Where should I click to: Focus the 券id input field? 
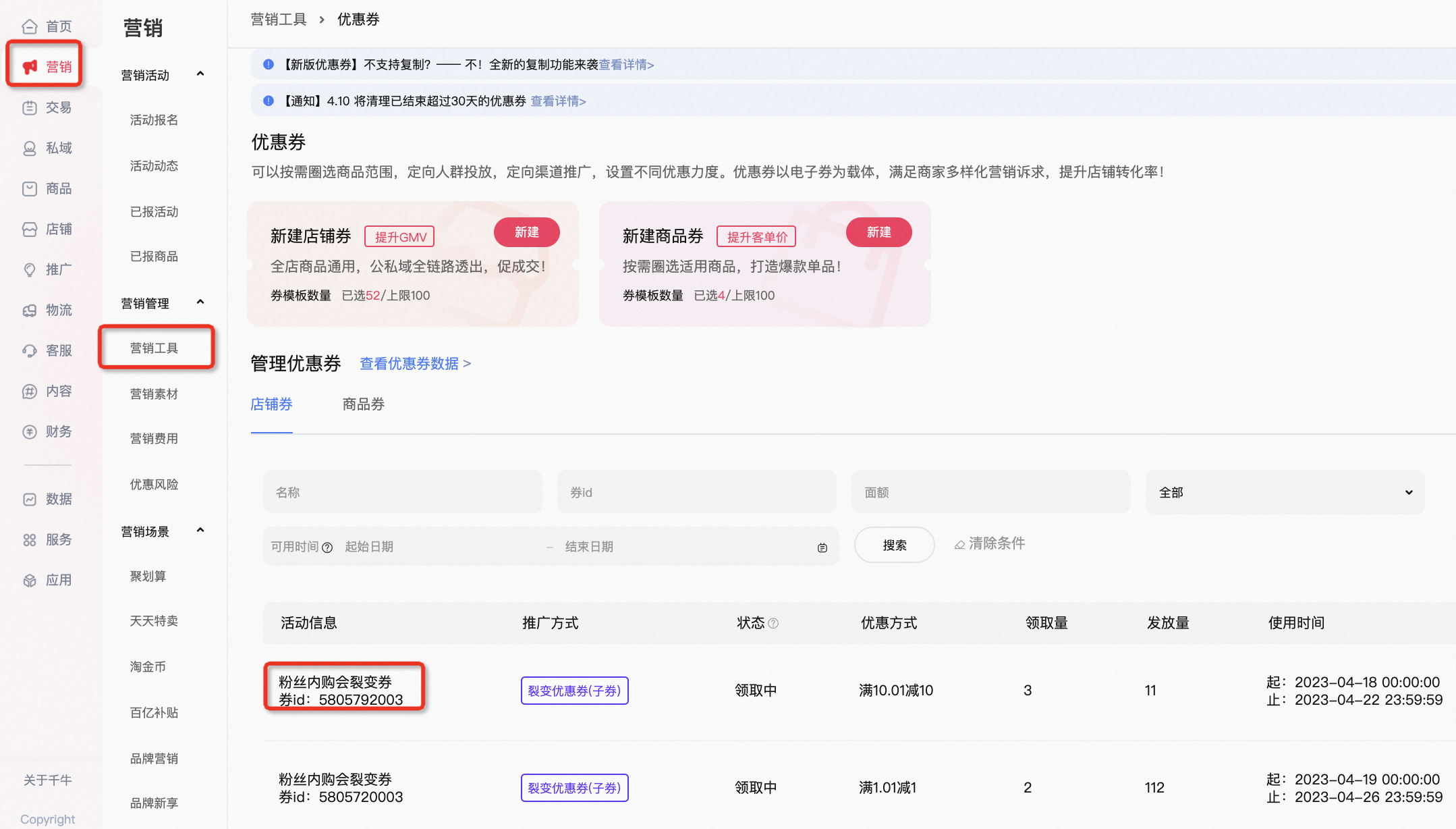click(697, 492)
